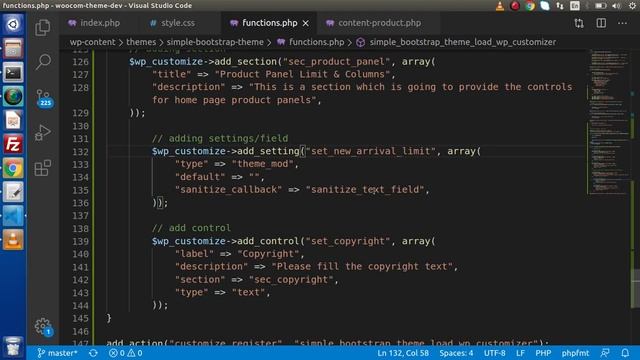Click the add_action line 147 text

[x=327, y=343]
